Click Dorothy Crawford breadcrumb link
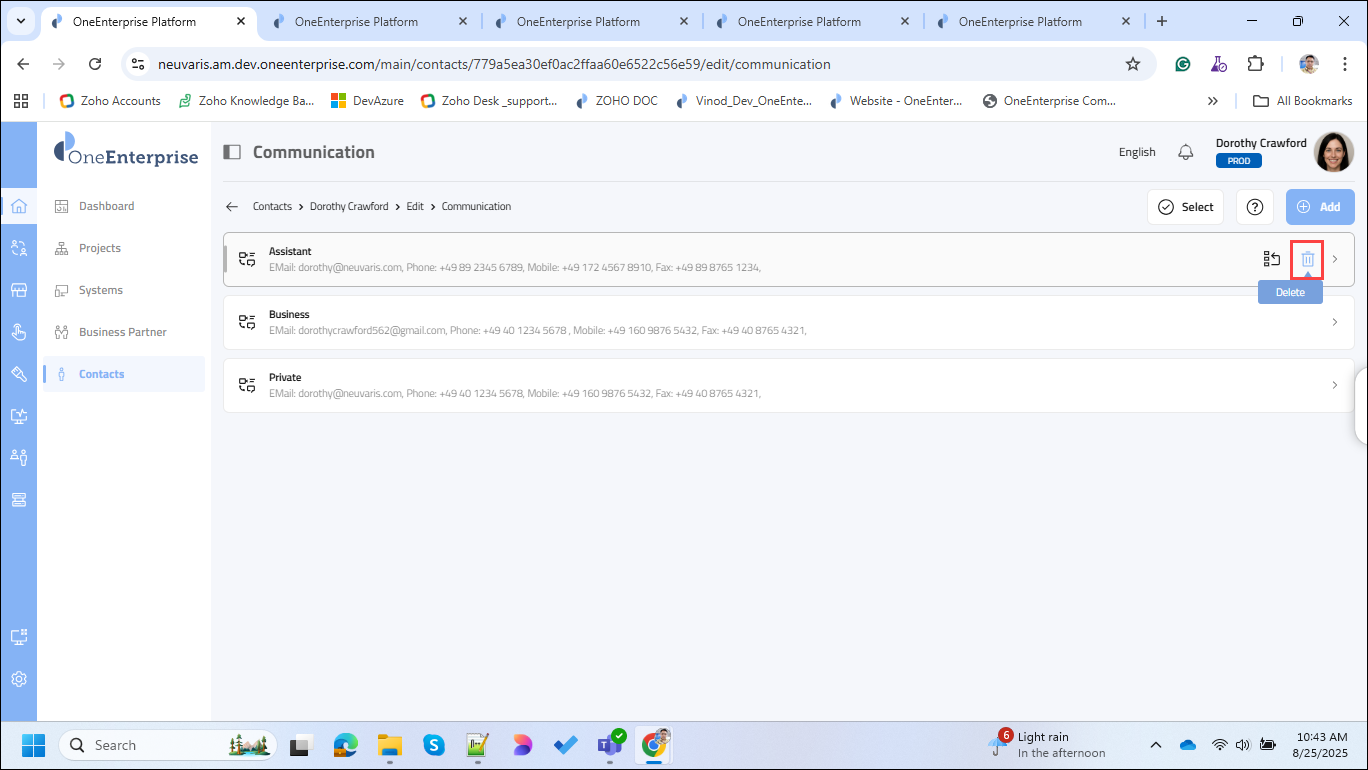Screen dimensions: 1368x770 pos(349,207)
